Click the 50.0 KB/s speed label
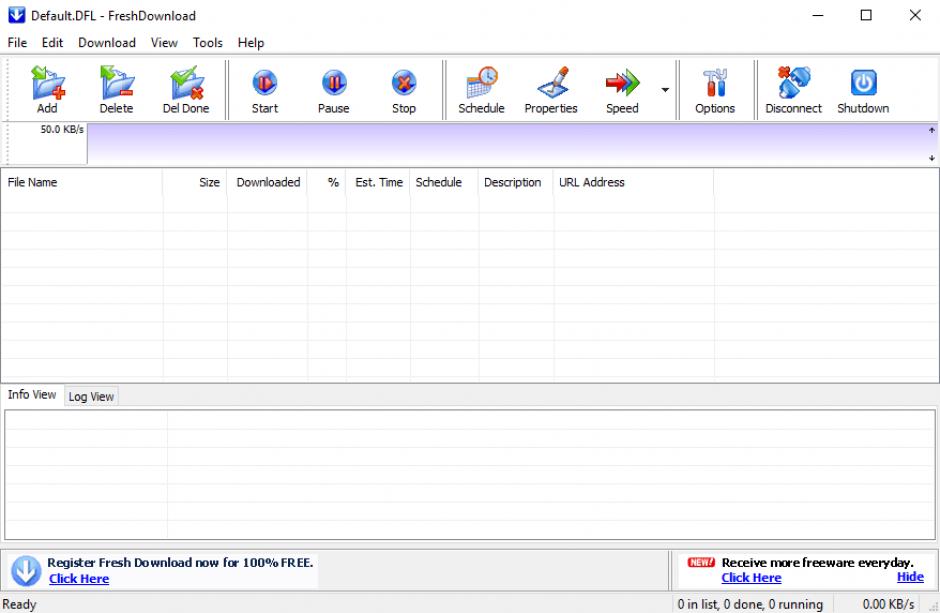The image size is (940, 613). [x=62, y=129]
